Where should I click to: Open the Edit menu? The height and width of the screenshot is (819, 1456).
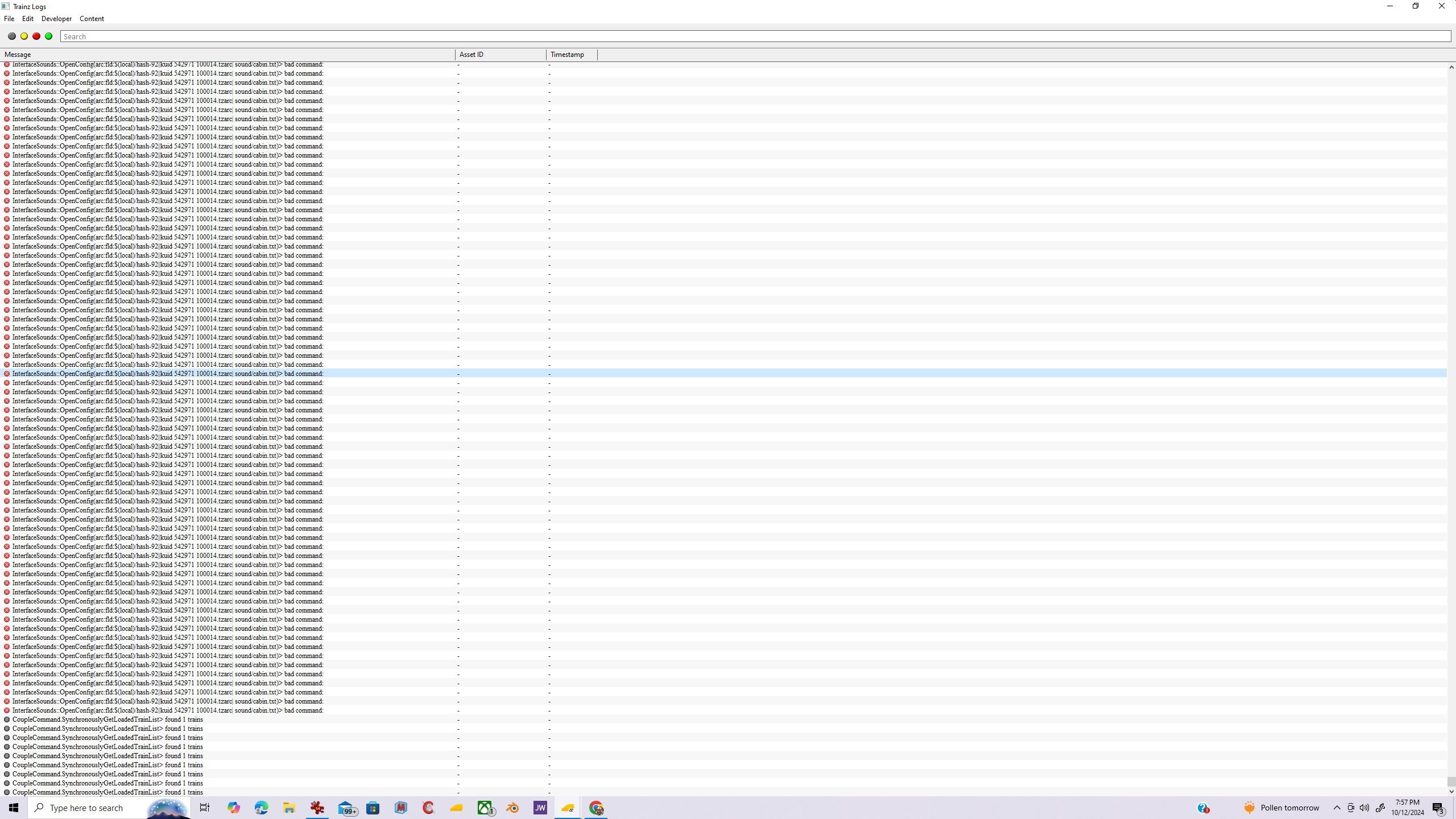(27, 19)
